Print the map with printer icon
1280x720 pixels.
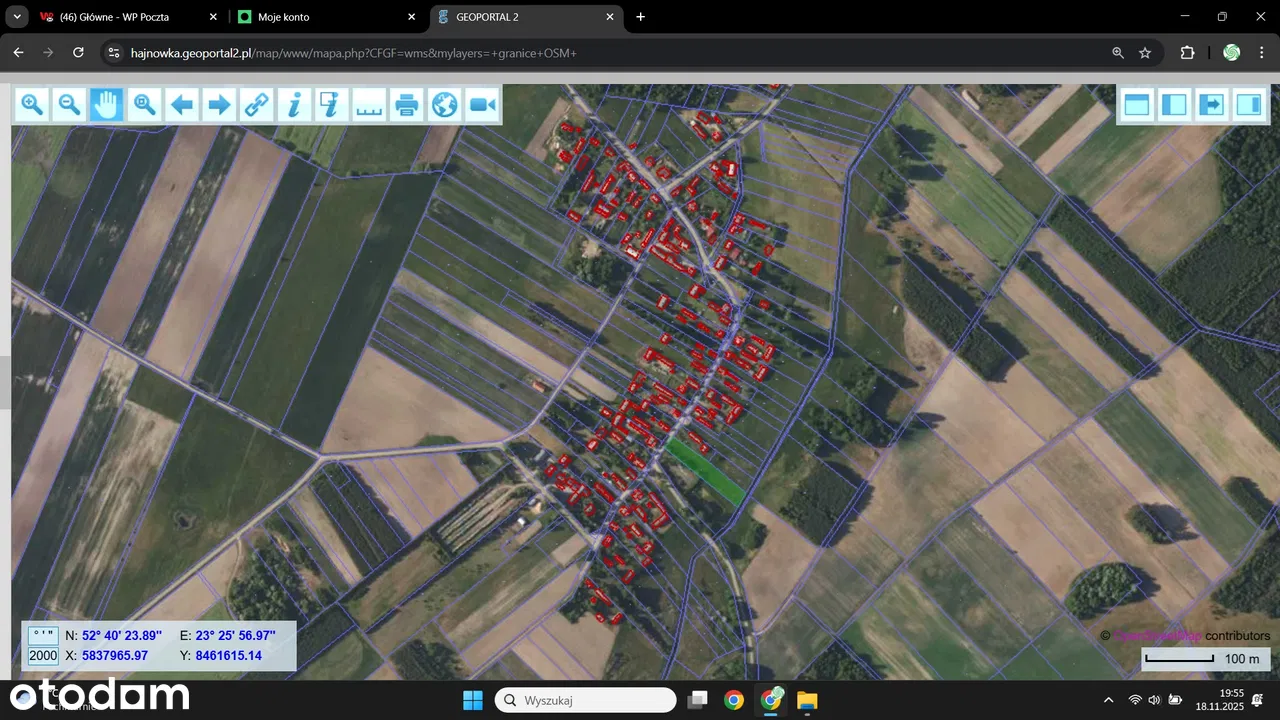406,104
